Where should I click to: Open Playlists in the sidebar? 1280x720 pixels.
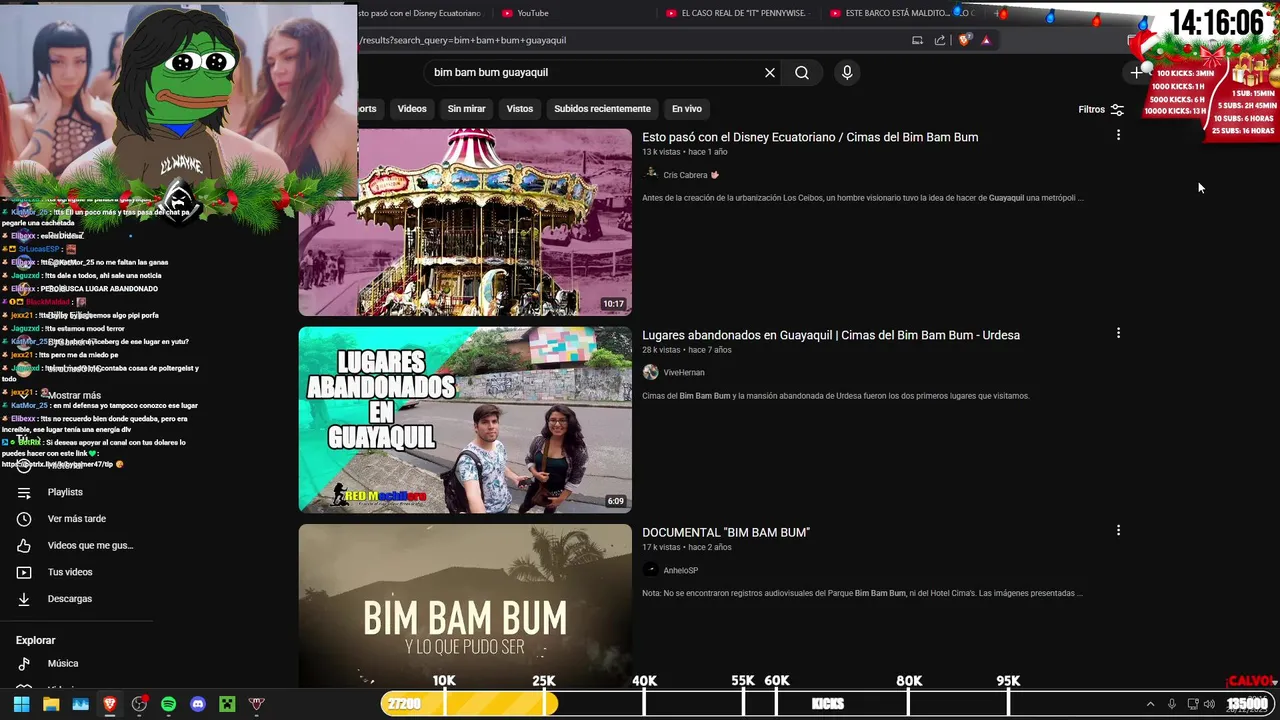65,492
